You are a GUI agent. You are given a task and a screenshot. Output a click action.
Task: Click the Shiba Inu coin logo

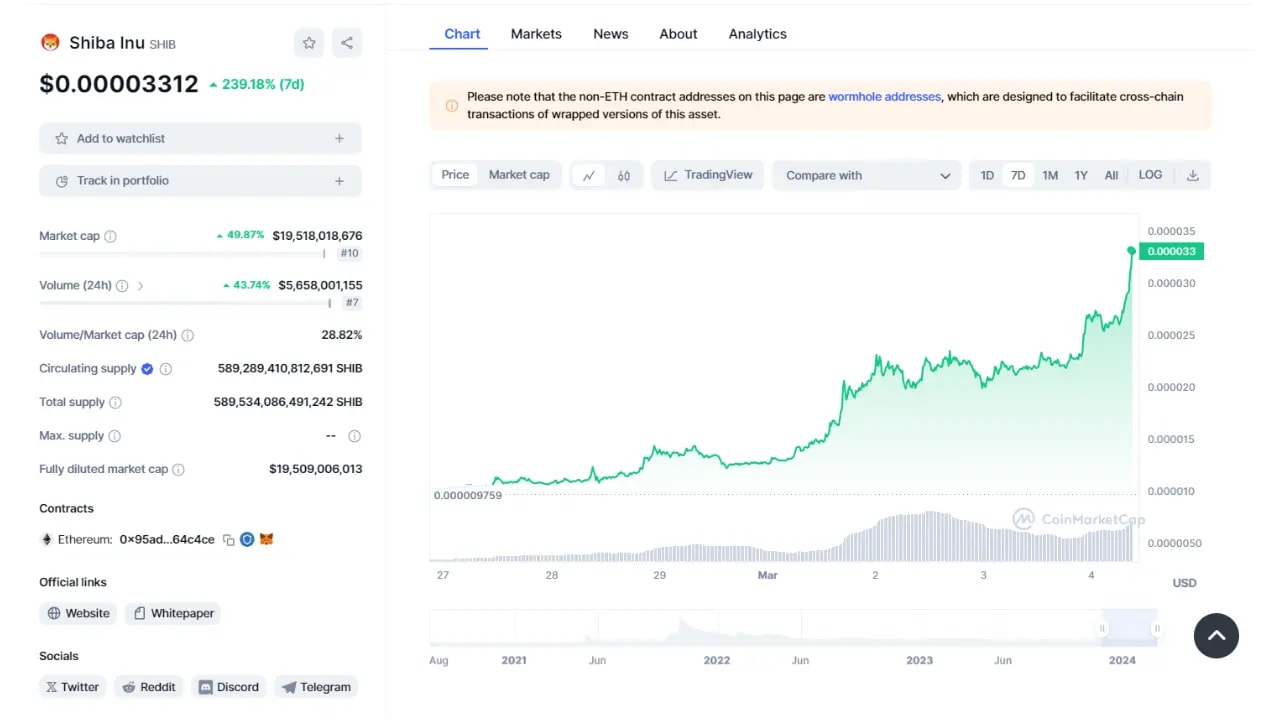[x=50, y=43]
